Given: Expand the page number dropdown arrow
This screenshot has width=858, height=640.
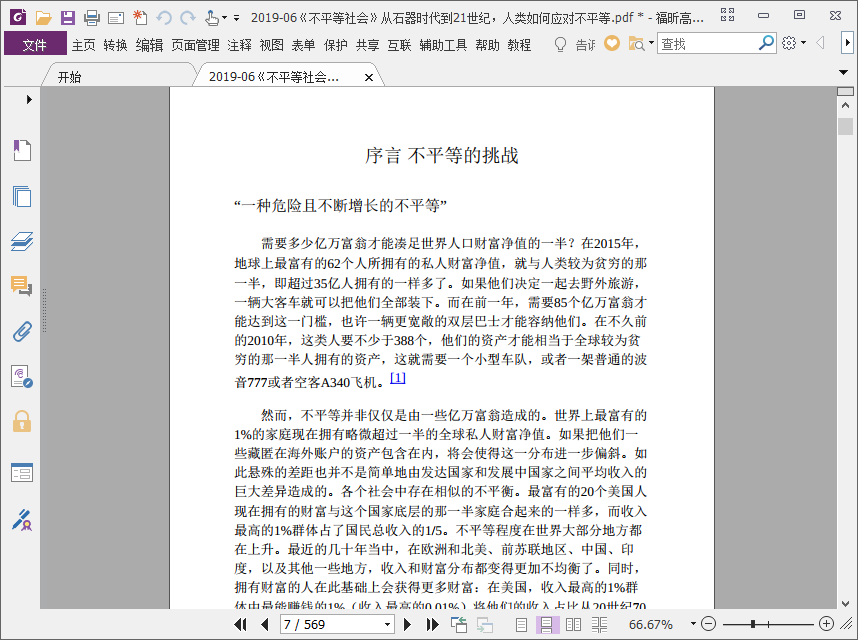Looking at the screenshot, I should click(387, 624).
